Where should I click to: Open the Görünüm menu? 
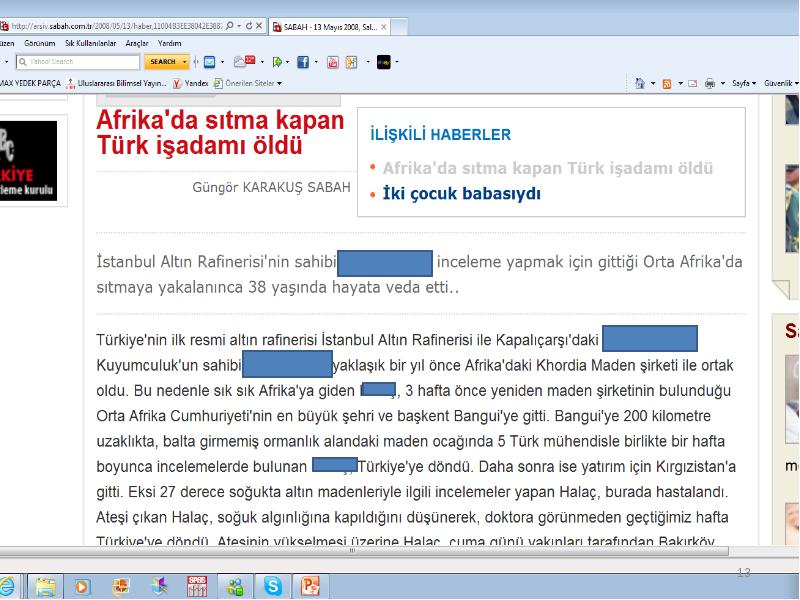coord(39,43)
